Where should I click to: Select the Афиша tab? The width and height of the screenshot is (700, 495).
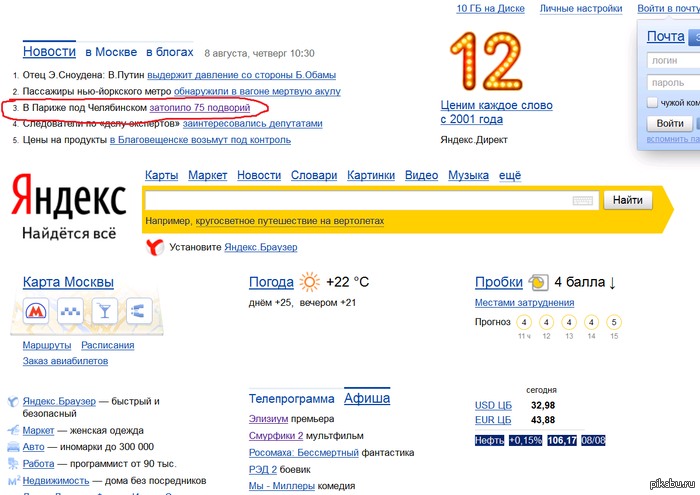[367, 398]
